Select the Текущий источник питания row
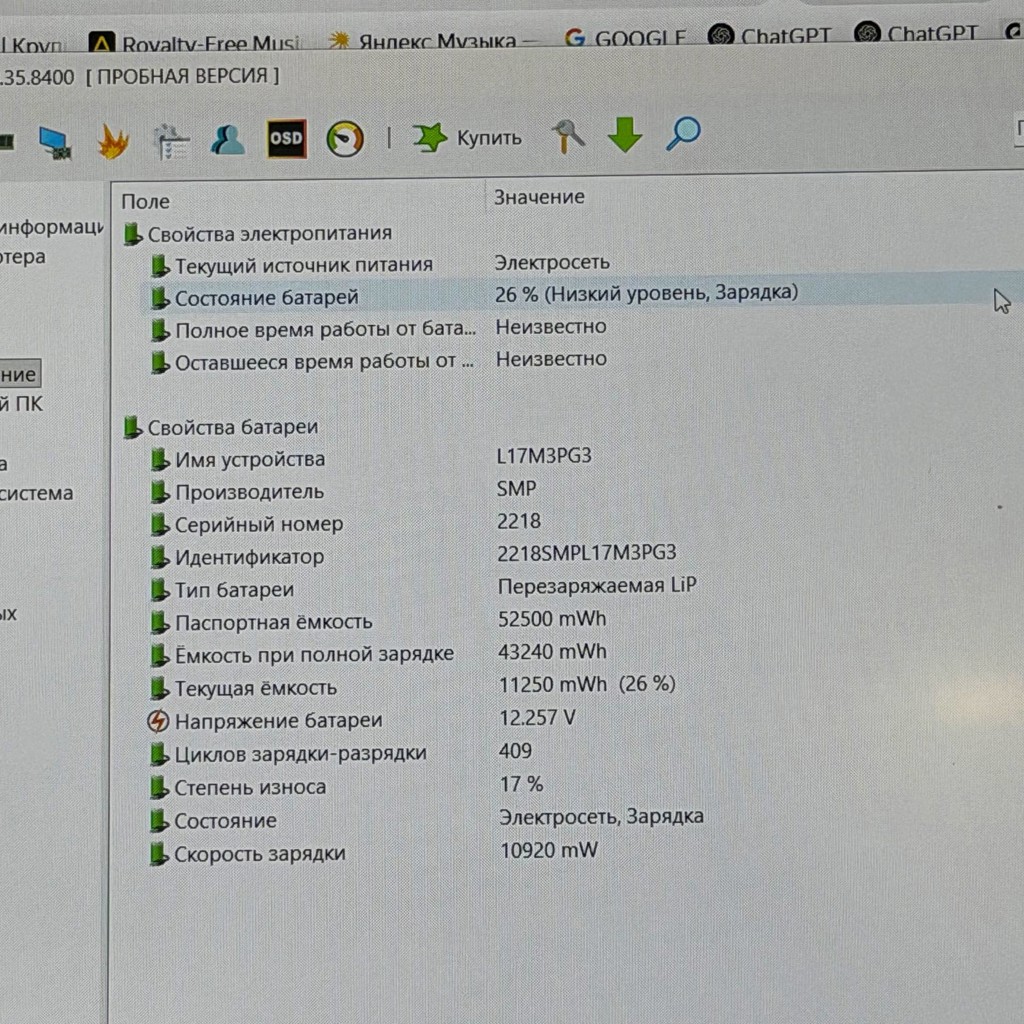Viewport: 1024px width, 1024px height. pos(381,264)
